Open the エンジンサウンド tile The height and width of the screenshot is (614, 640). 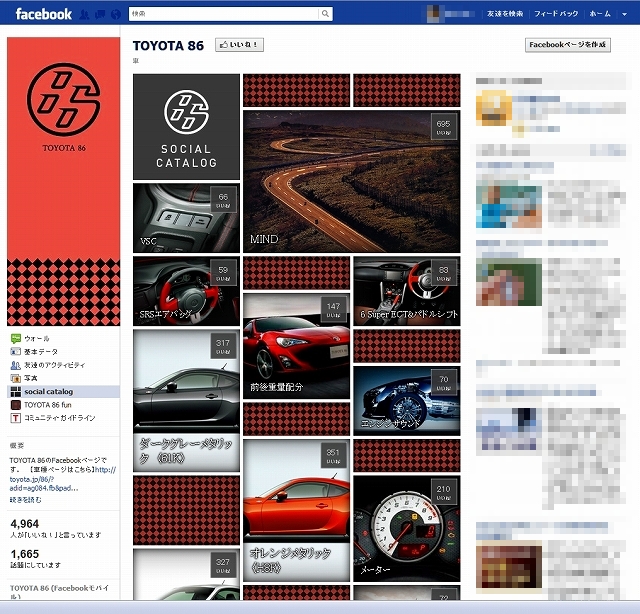tap(407, 400)
